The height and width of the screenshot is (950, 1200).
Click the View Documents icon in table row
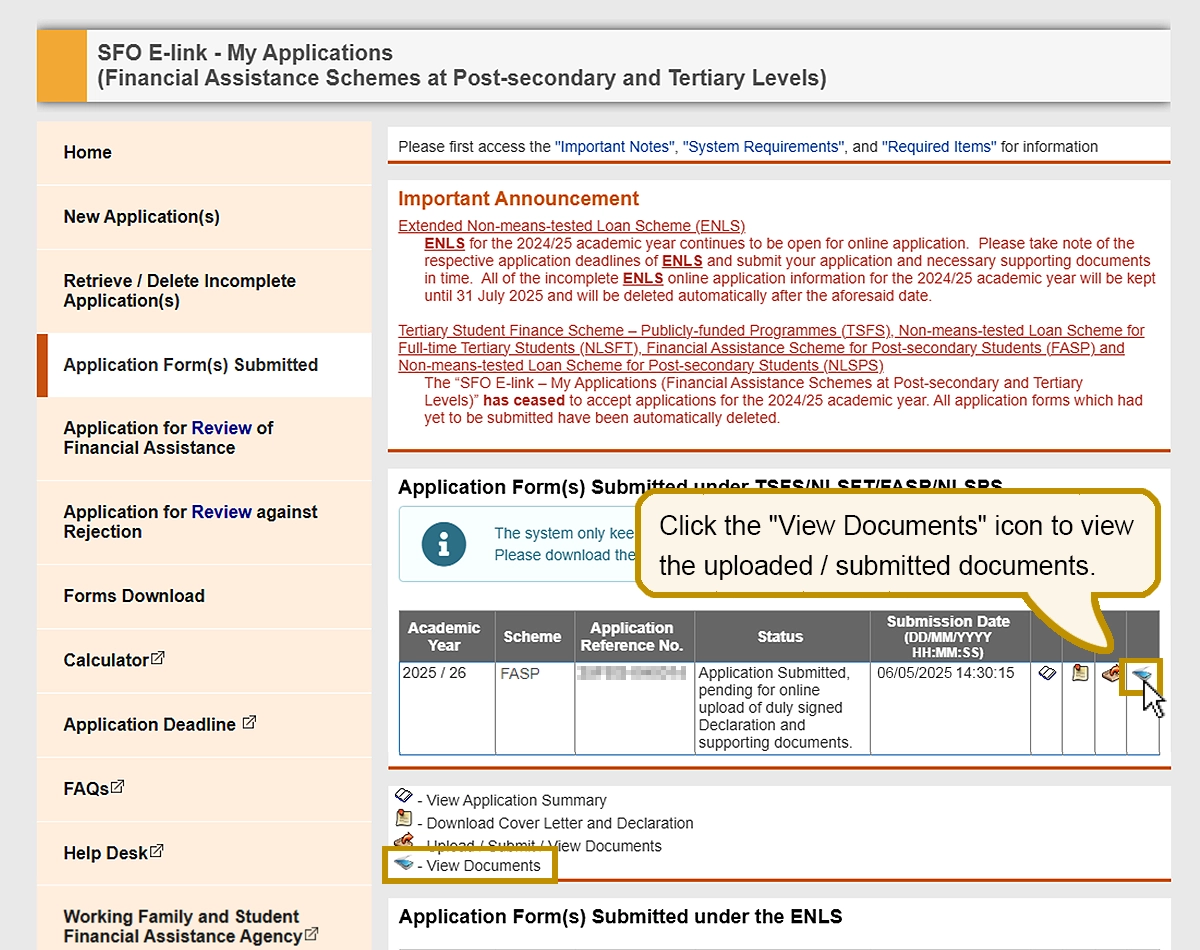(1141, 676)
